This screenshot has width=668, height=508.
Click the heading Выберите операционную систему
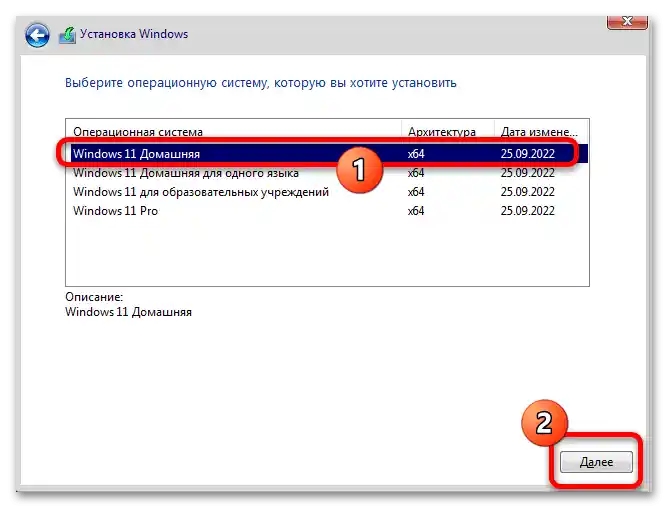point(260,83)
